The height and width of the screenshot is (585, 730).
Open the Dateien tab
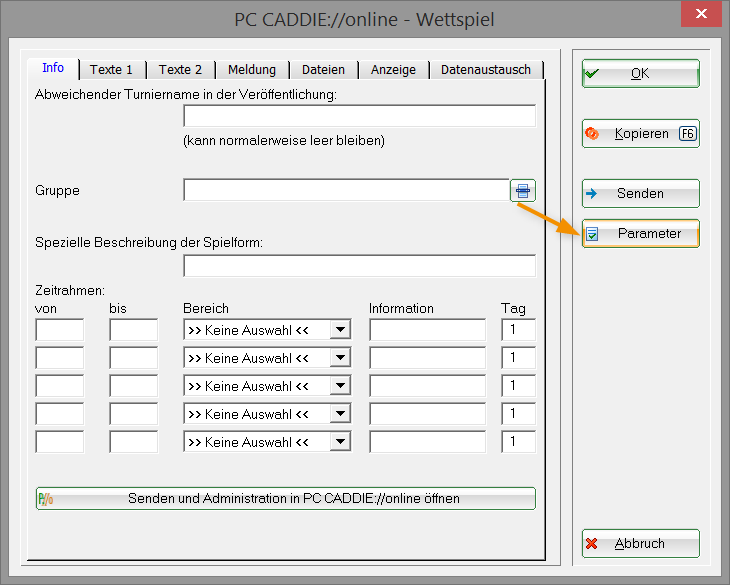point(323,70)
